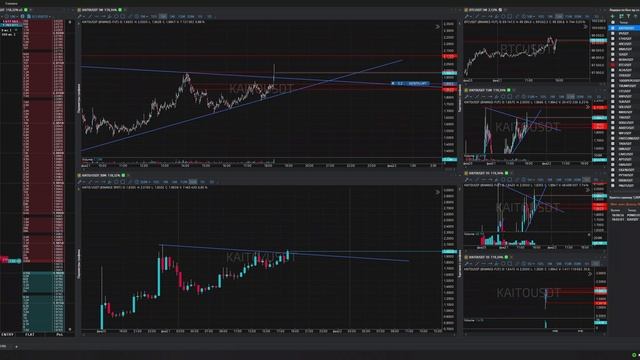Viewport: 640px width, 360px height.
Task: Open the dropdown arrow in bottom-left chart header
Action: click(128, 176)
